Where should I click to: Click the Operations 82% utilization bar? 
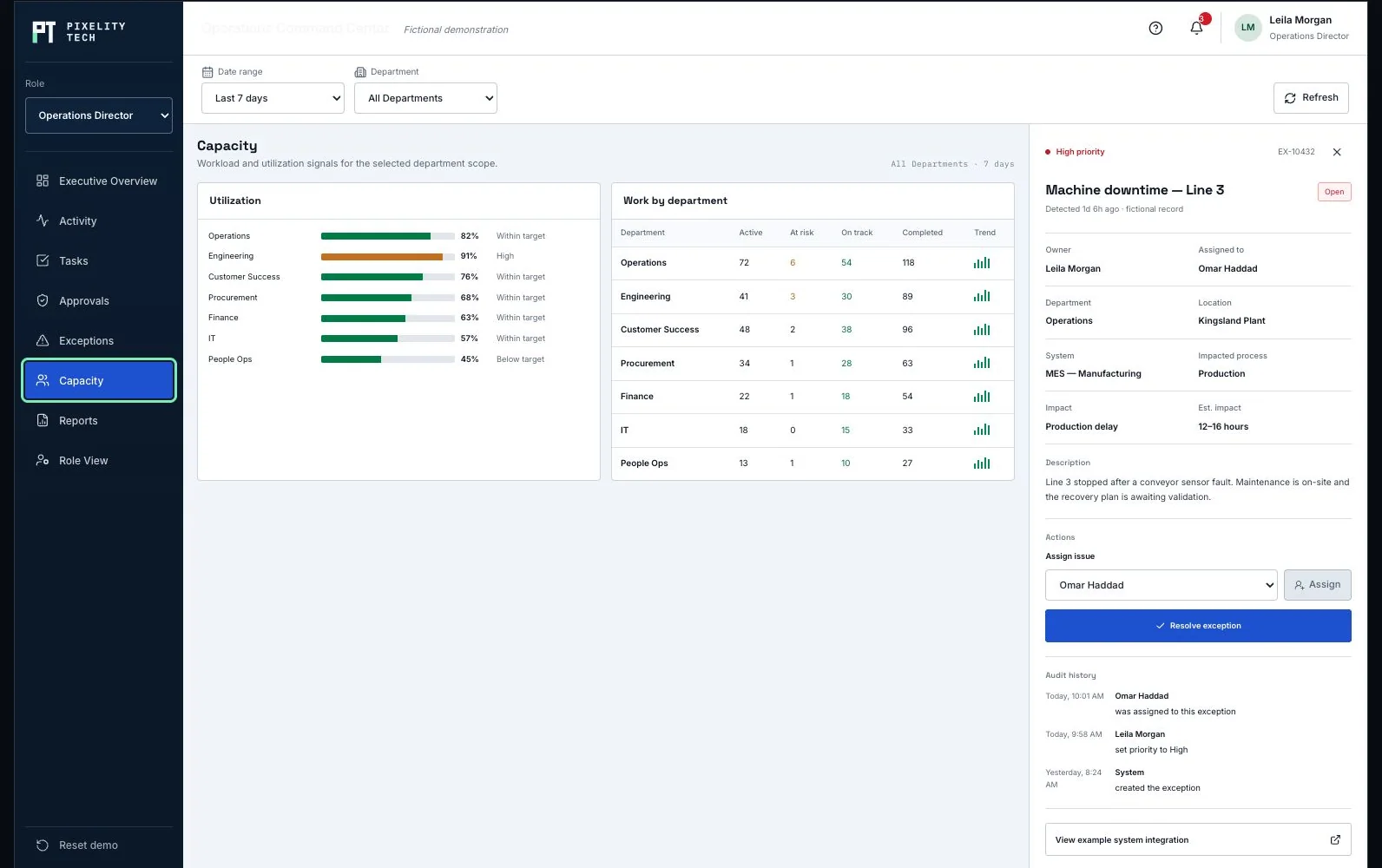tap(388, 236)
